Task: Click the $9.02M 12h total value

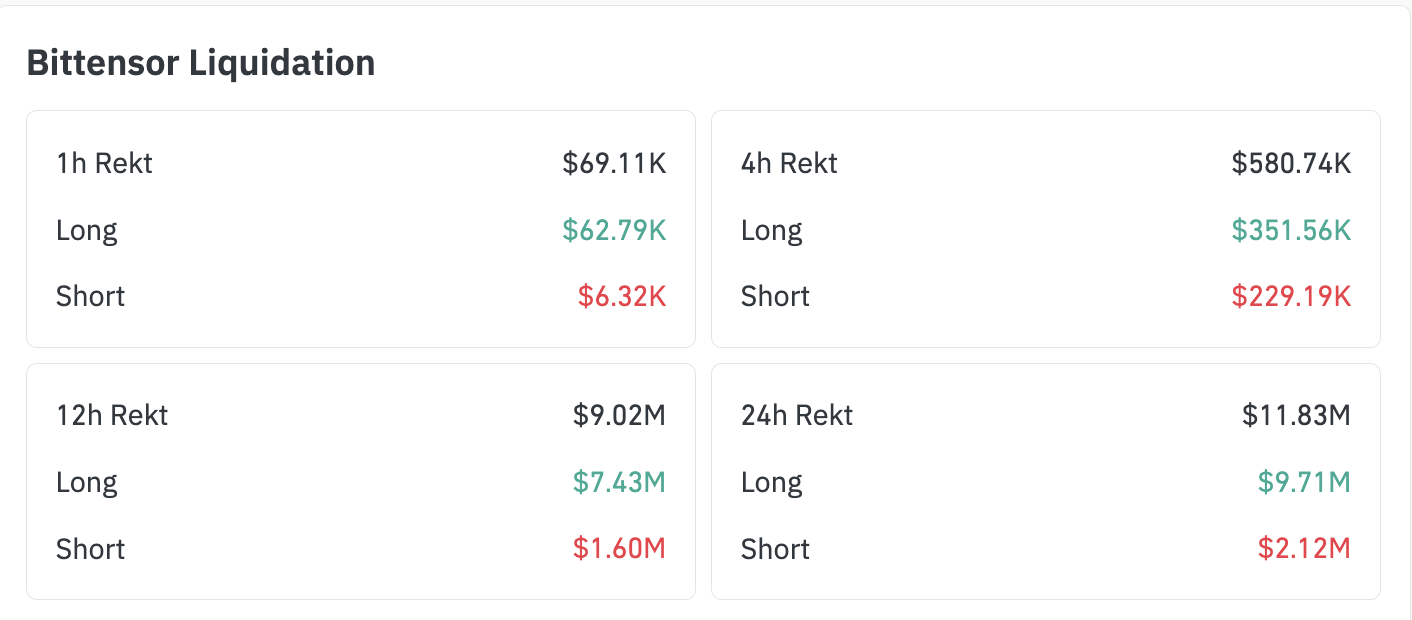Action: coord(619,415)
